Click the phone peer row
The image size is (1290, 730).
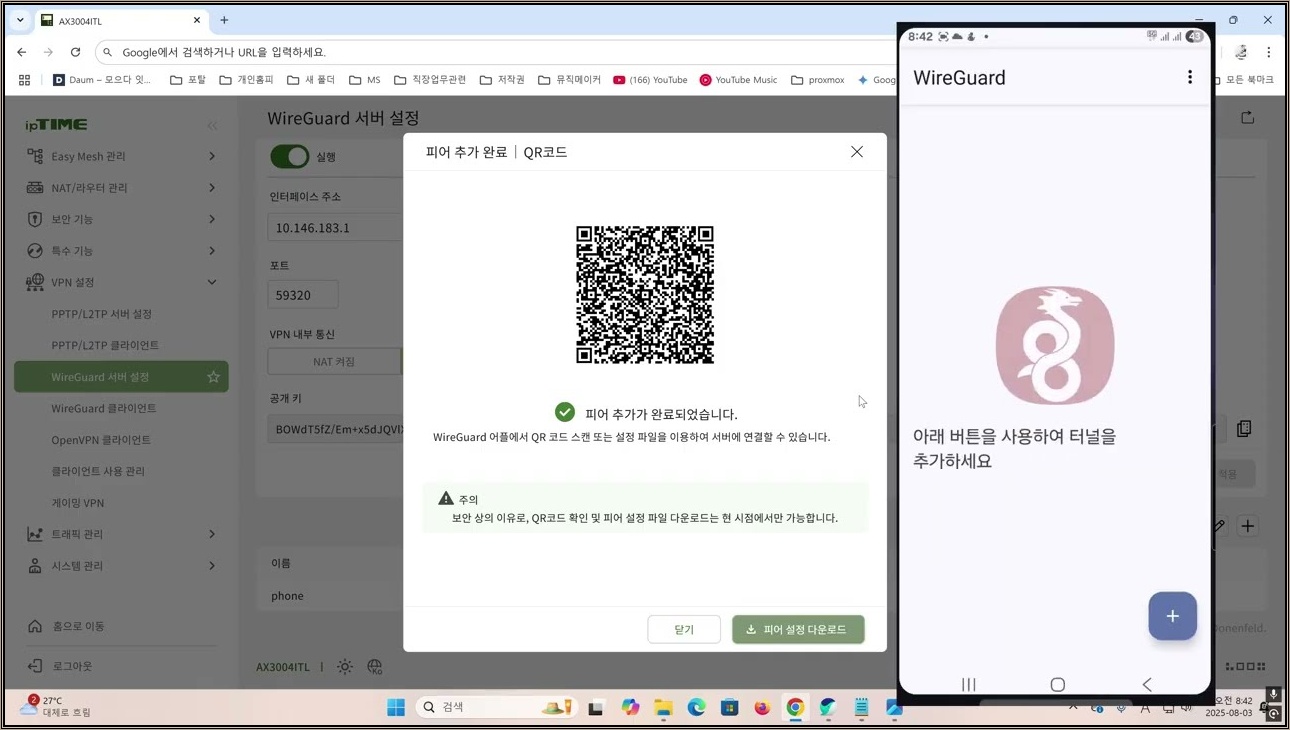335,596
